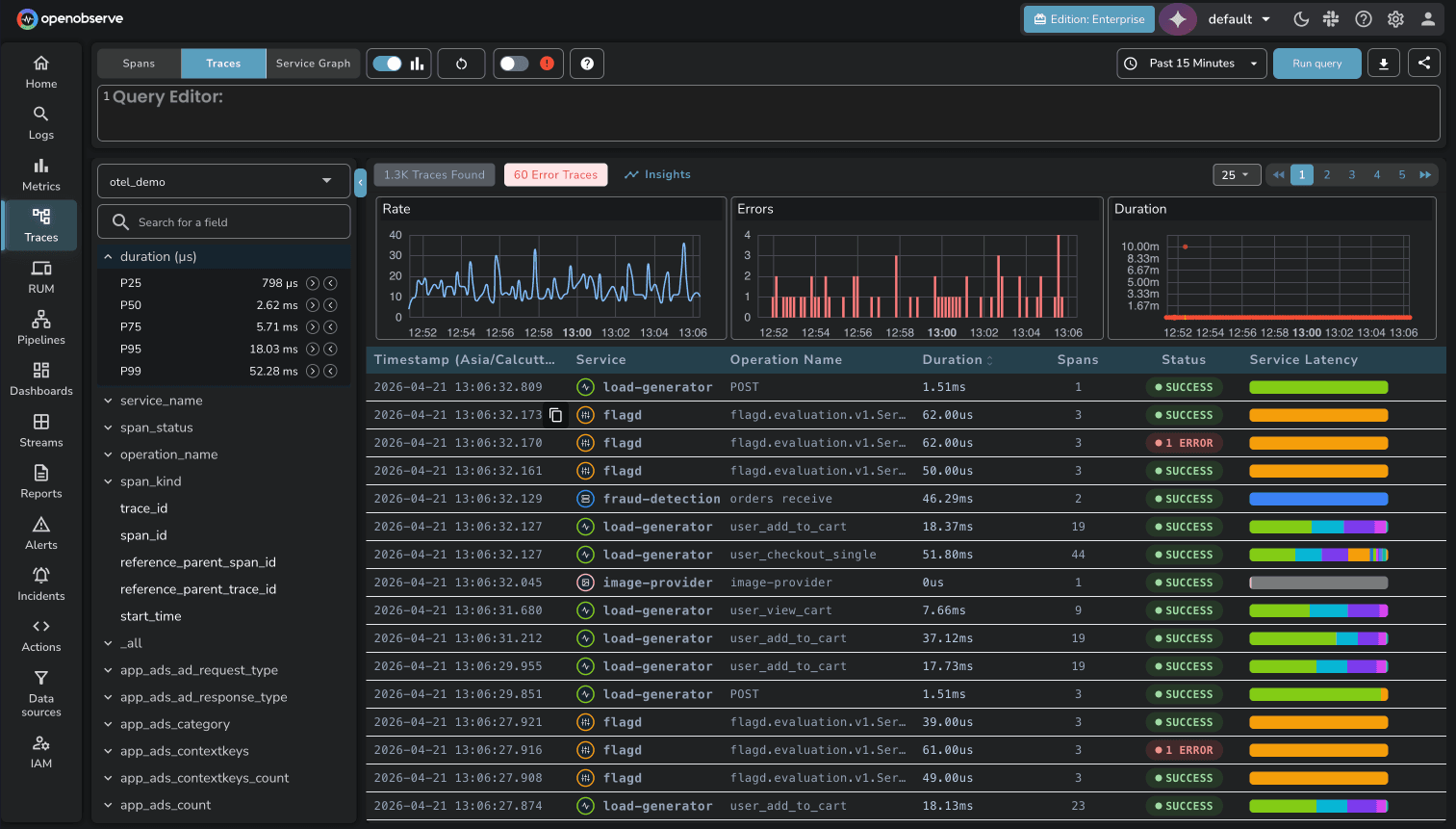Collapse the field list side panel
Image resolution: width=1456 pixels, height=829 pixels.
point(360,182)
